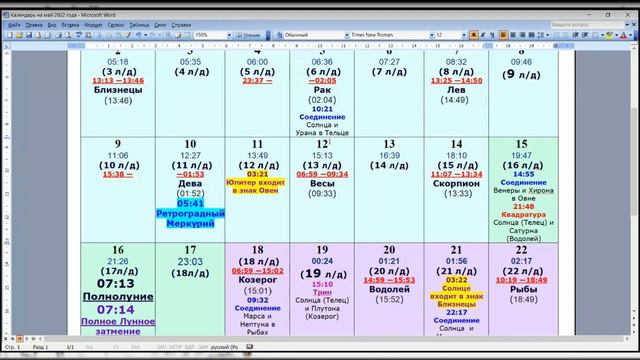Screen dimensions: 640x360
Task: Click the tab selector ruler corner
Action: [6, 46]
